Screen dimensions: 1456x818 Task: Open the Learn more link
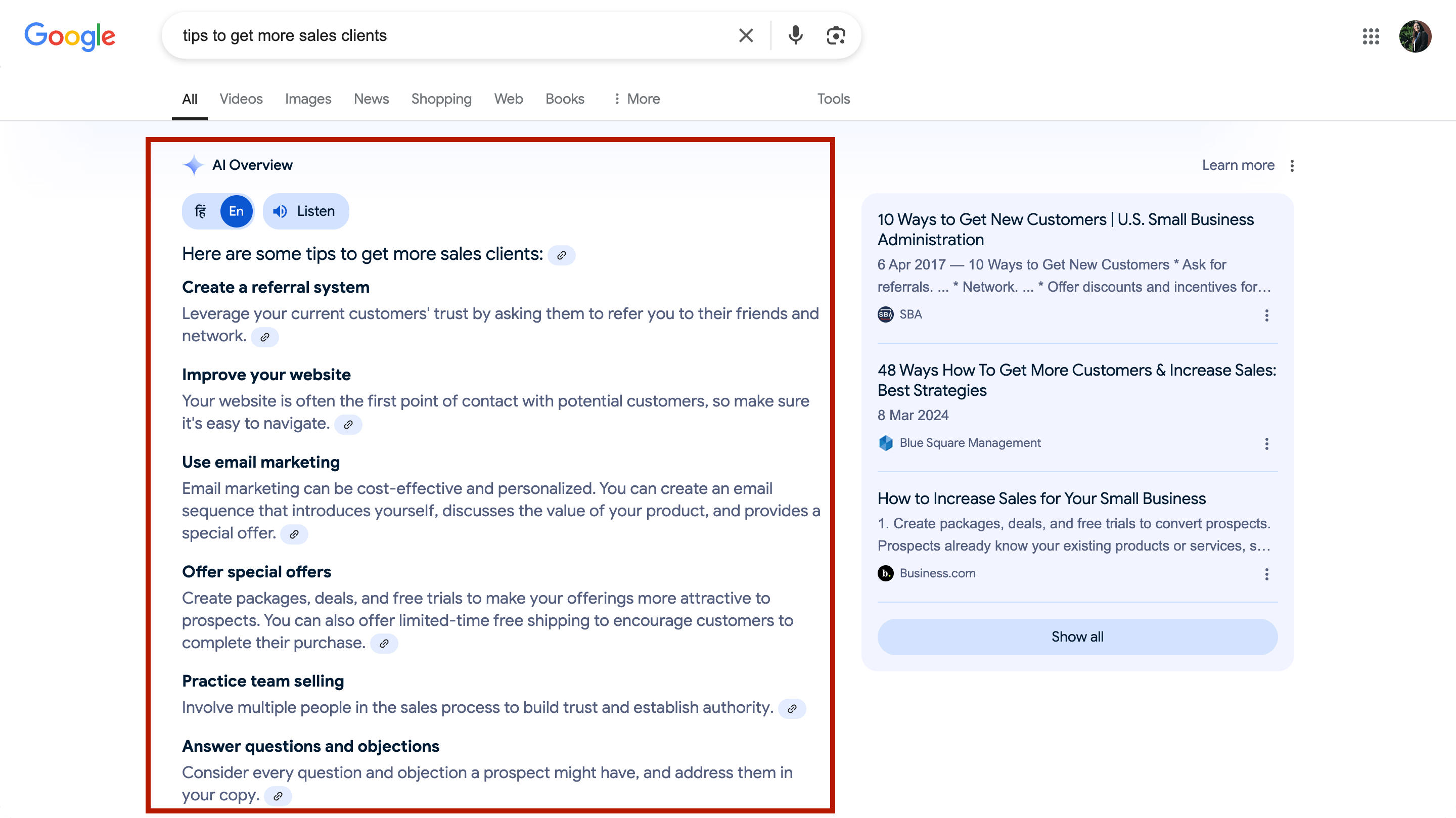tap(1238, 165)
